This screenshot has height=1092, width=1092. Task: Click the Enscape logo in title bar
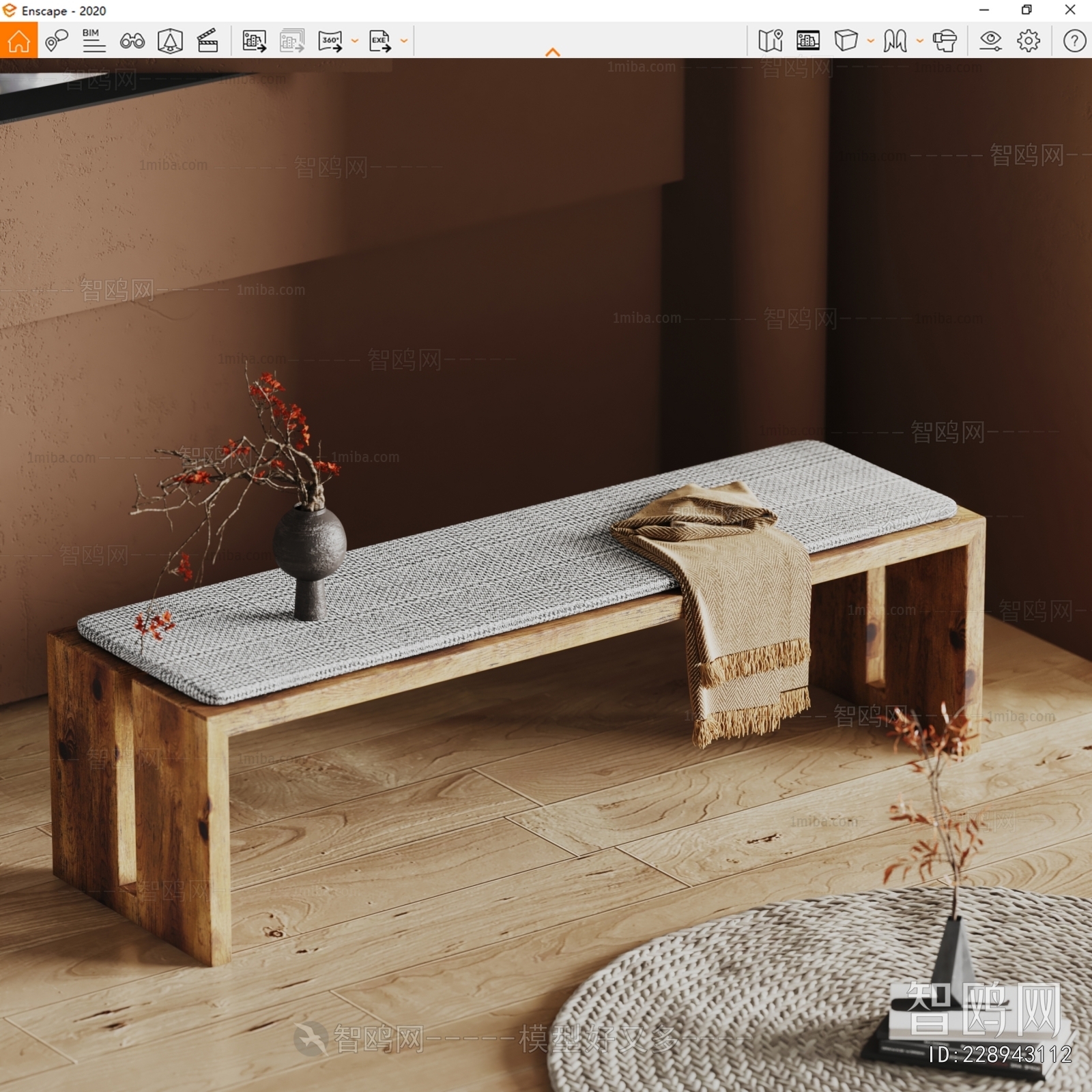tap(9, 10)
